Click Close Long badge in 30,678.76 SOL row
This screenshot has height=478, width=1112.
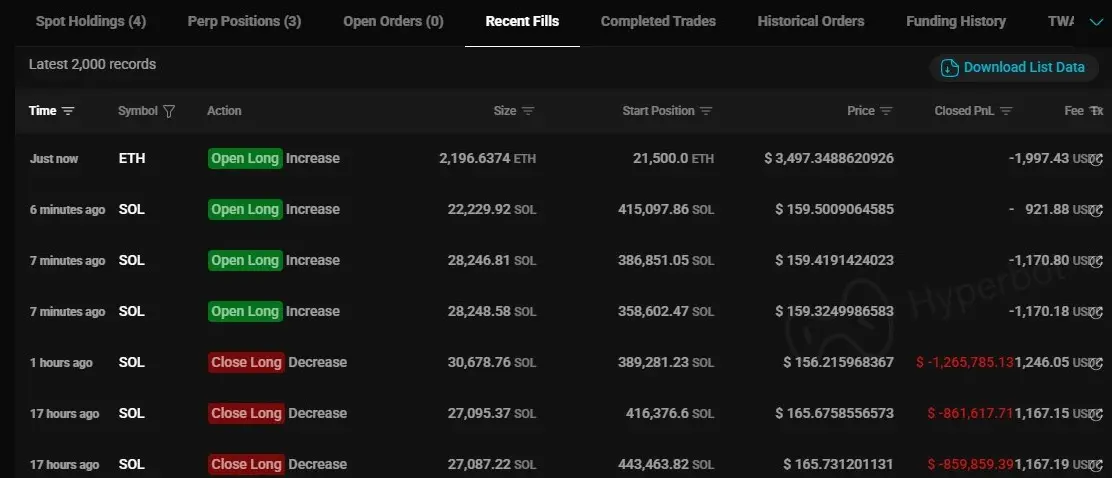246,362
